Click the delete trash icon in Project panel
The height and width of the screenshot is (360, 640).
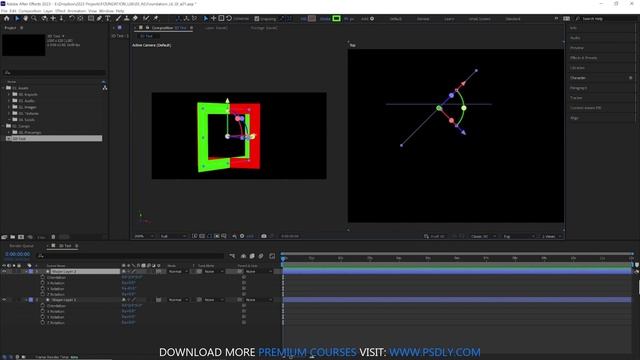click(x=53, y=237)
